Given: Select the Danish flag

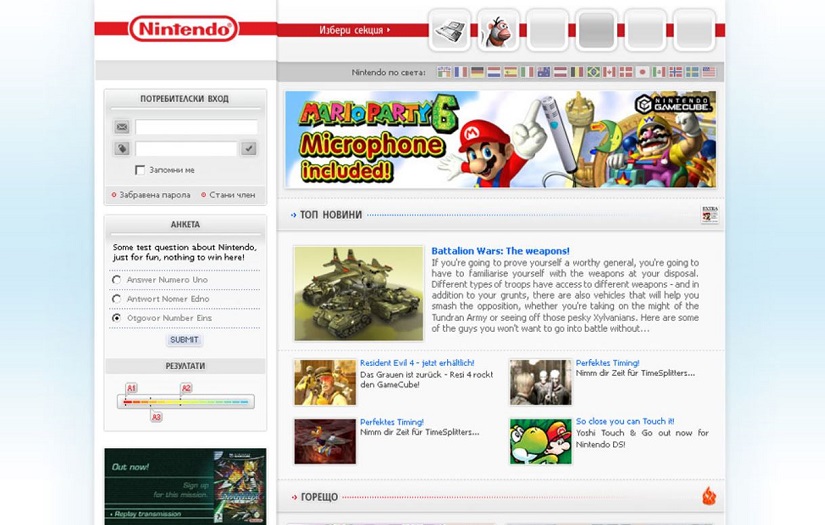Looking at the screenshot, I should click(x=626, y=72).
